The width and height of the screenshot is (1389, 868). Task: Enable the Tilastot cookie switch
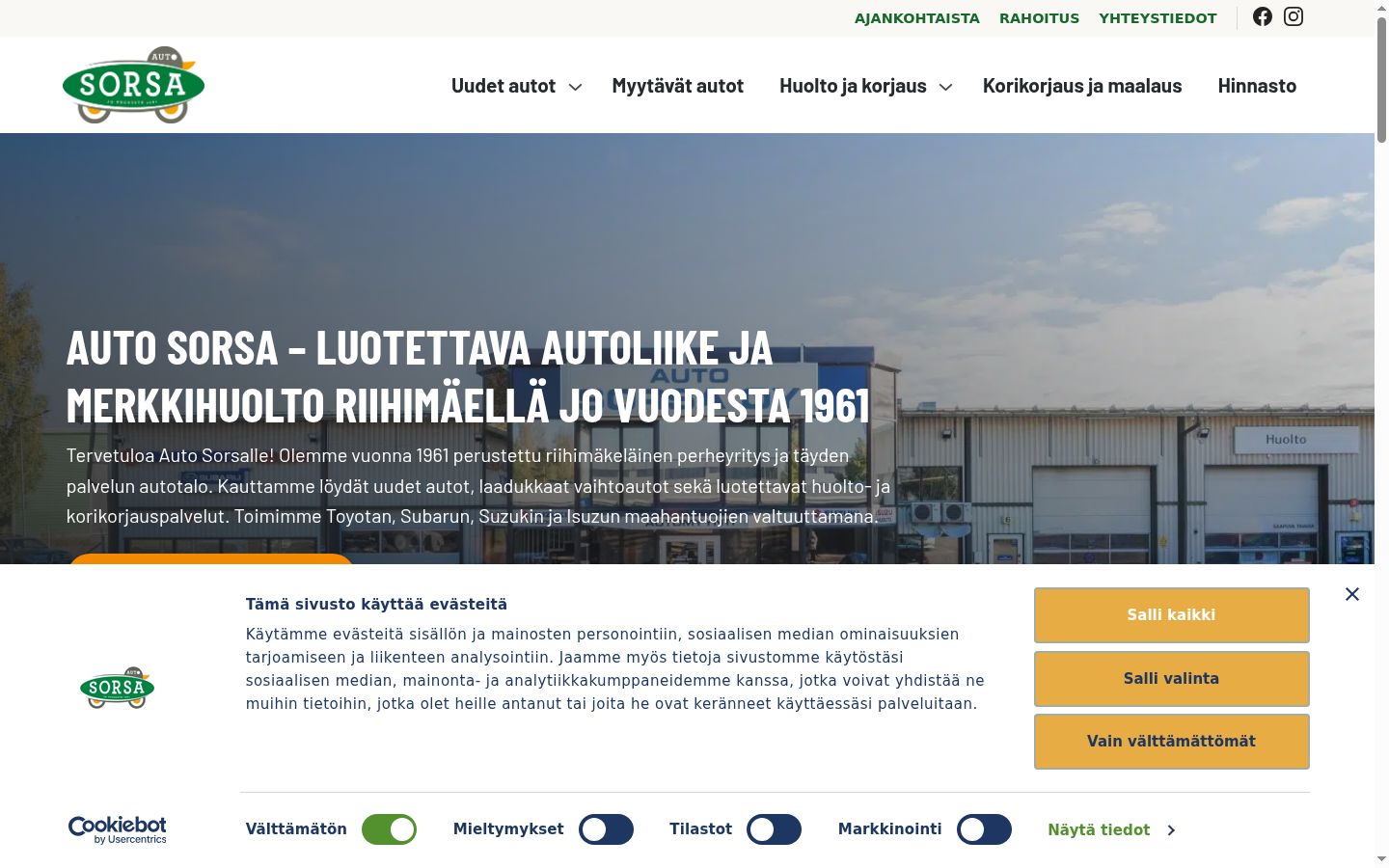coord(774,829)
